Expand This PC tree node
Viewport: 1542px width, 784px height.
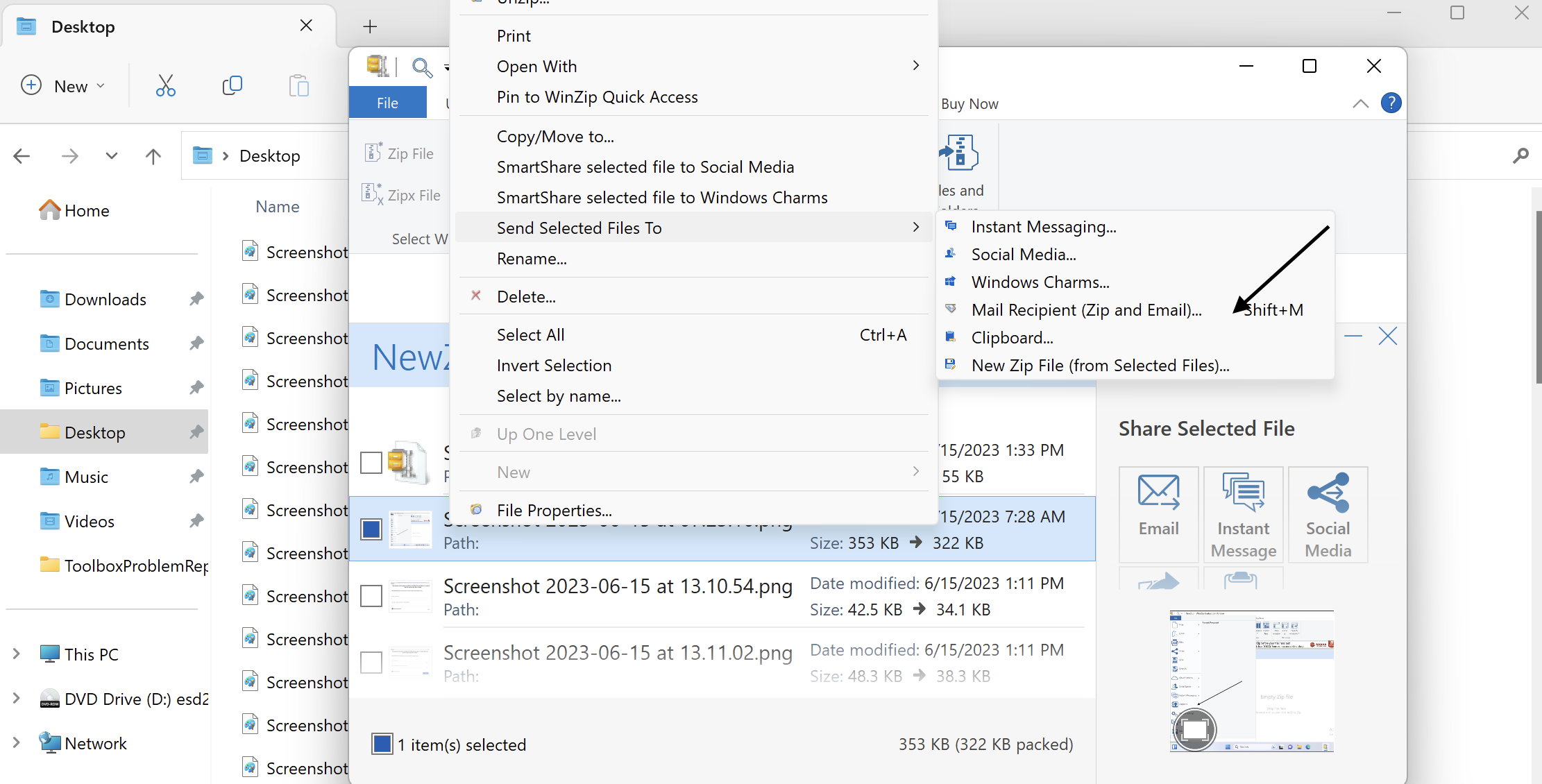16,654
